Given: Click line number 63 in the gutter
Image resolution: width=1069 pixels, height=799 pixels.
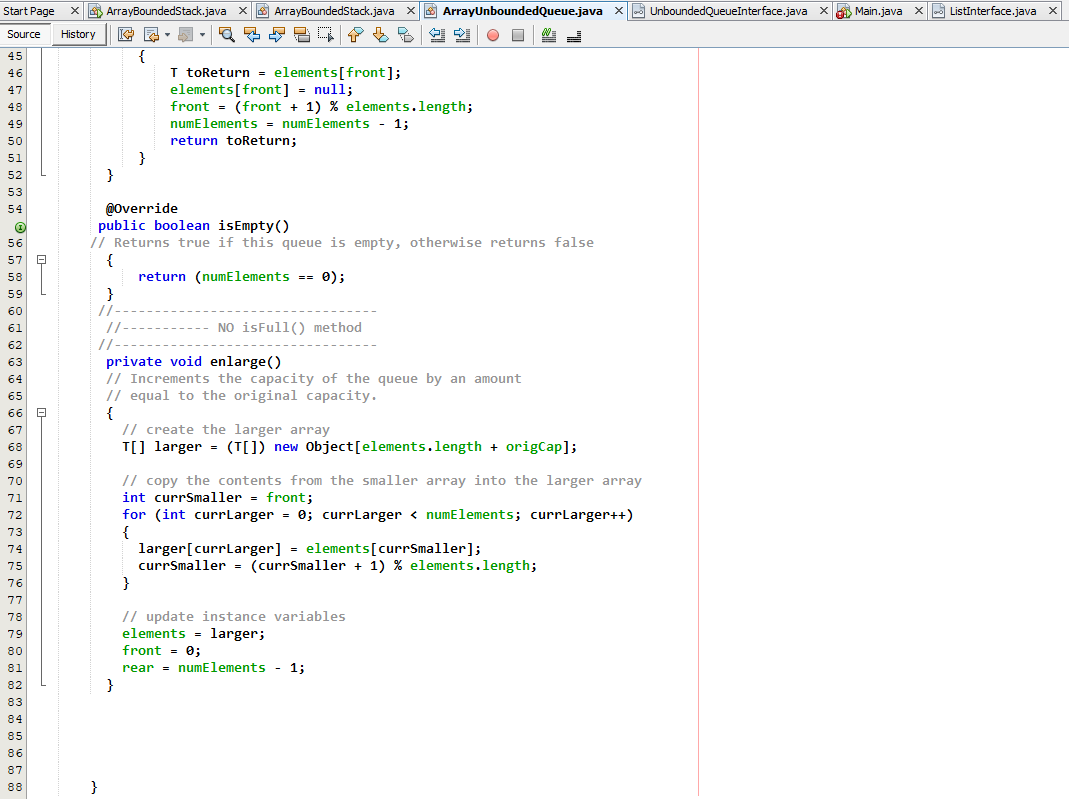Looking at the screenshot, I should (x=15, y=362).
